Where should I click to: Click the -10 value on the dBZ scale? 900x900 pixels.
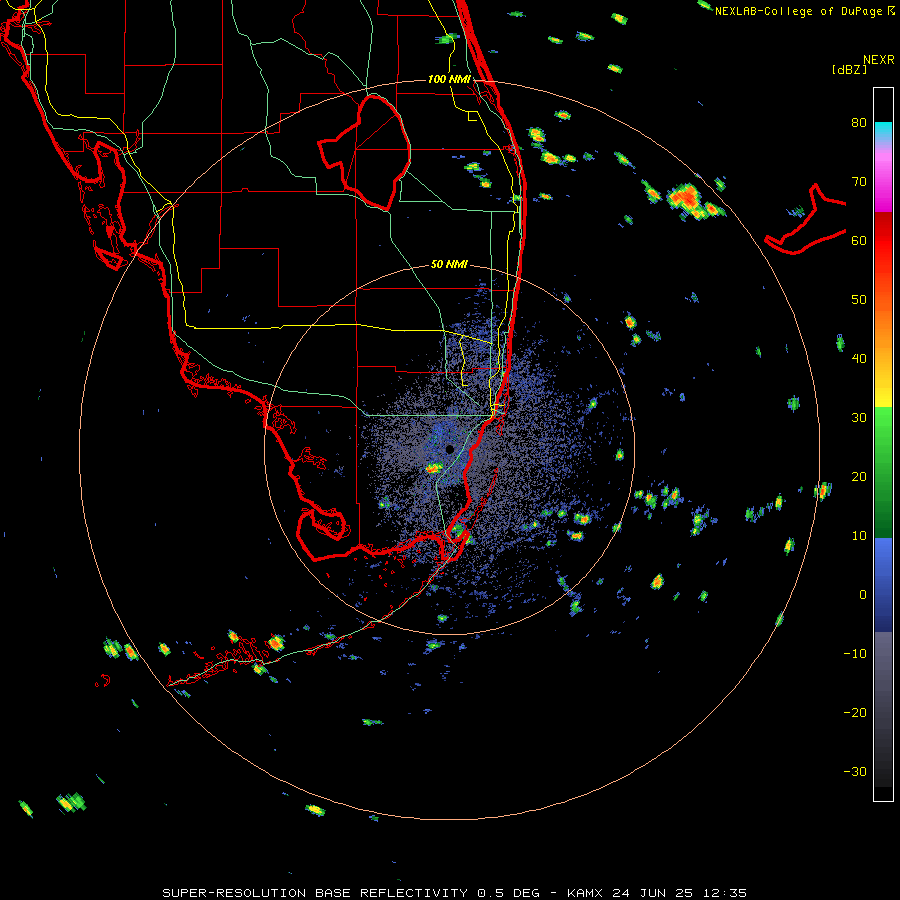[x=855, y=654]
